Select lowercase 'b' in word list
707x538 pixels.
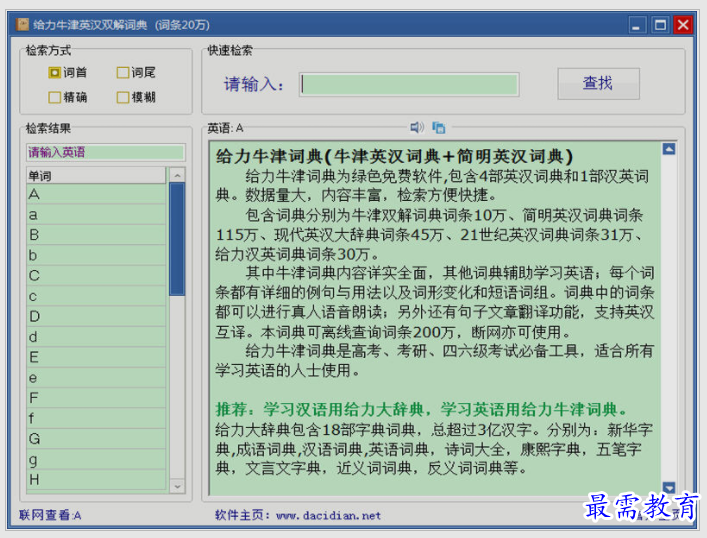[96, 255]
